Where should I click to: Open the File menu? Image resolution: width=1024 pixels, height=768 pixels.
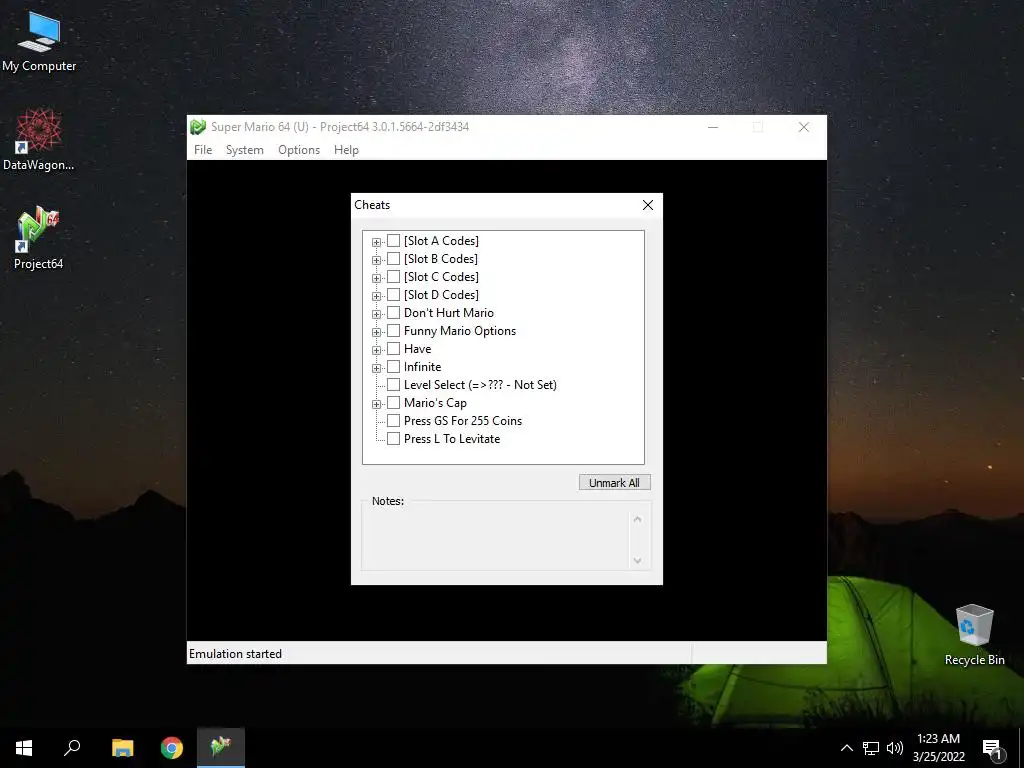click(203, 150)
